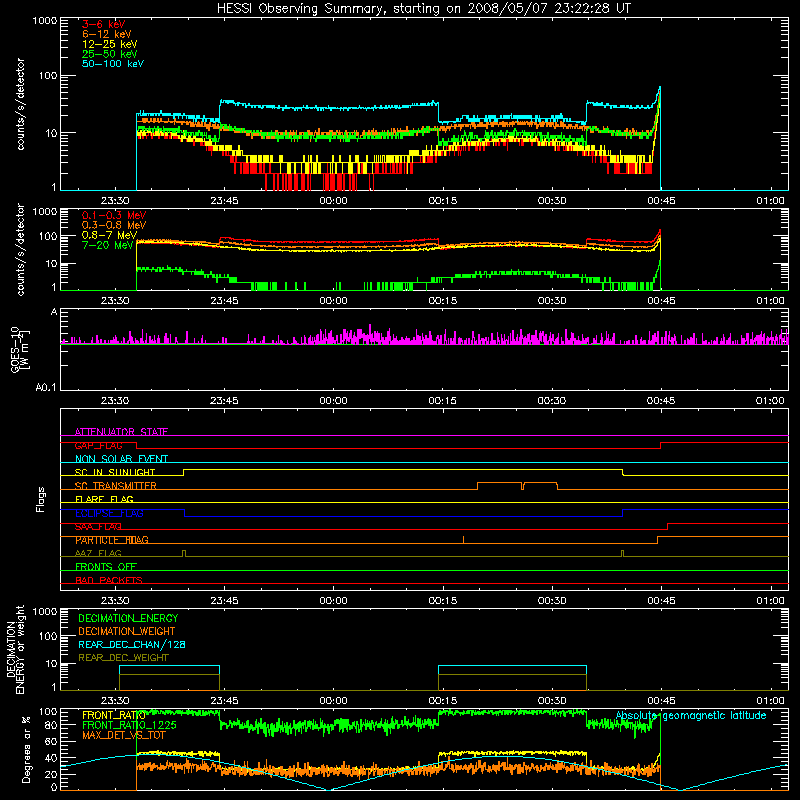Click the FLARE_FLAG label
The width and height of the screenshot is (800, 800).
point(104,499)
